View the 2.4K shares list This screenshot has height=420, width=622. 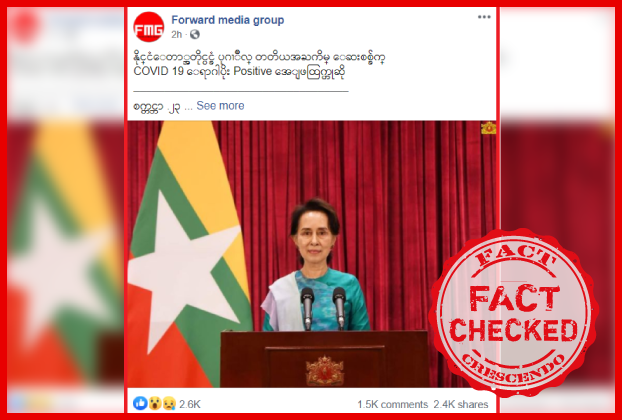click(461, 404)
